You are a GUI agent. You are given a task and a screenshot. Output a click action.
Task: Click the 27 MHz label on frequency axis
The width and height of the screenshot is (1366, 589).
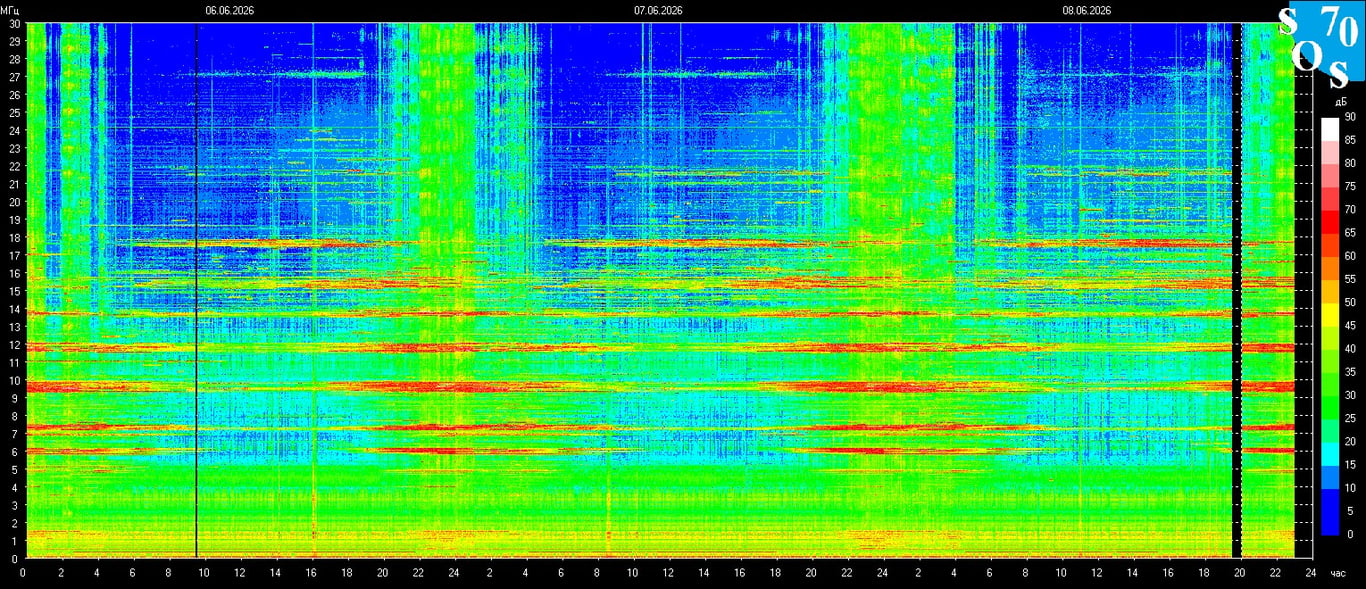click(x=14, y=77)
